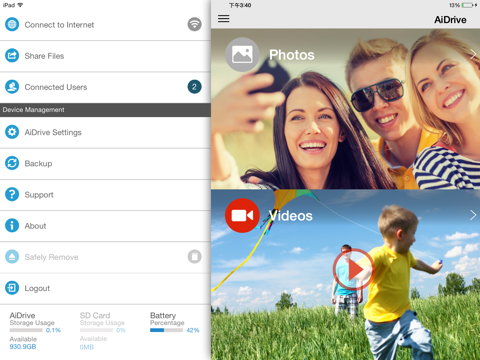The width and height of the screenshot is (480, 360).
Task: Click the AiDrive title in header
Action: point(450,20)
